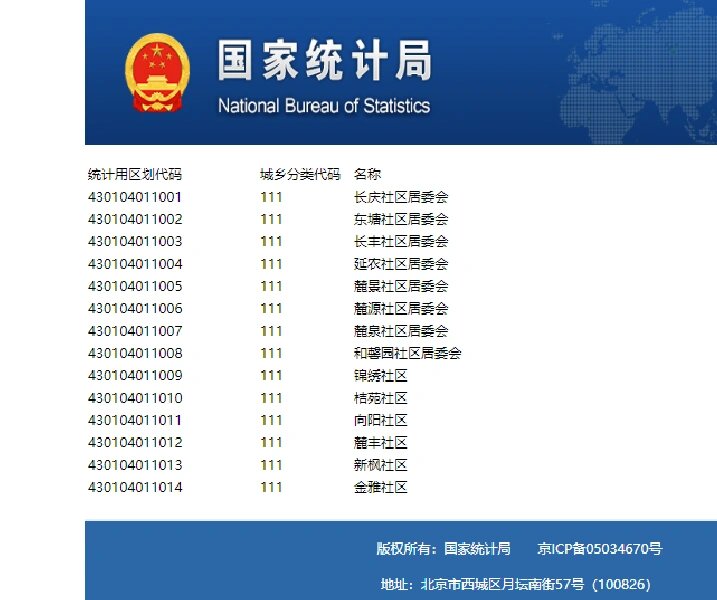Screen dimensions: 717x600
Task: Click 东塘社区居委会 name cell
Action: [x=401, y=220]
